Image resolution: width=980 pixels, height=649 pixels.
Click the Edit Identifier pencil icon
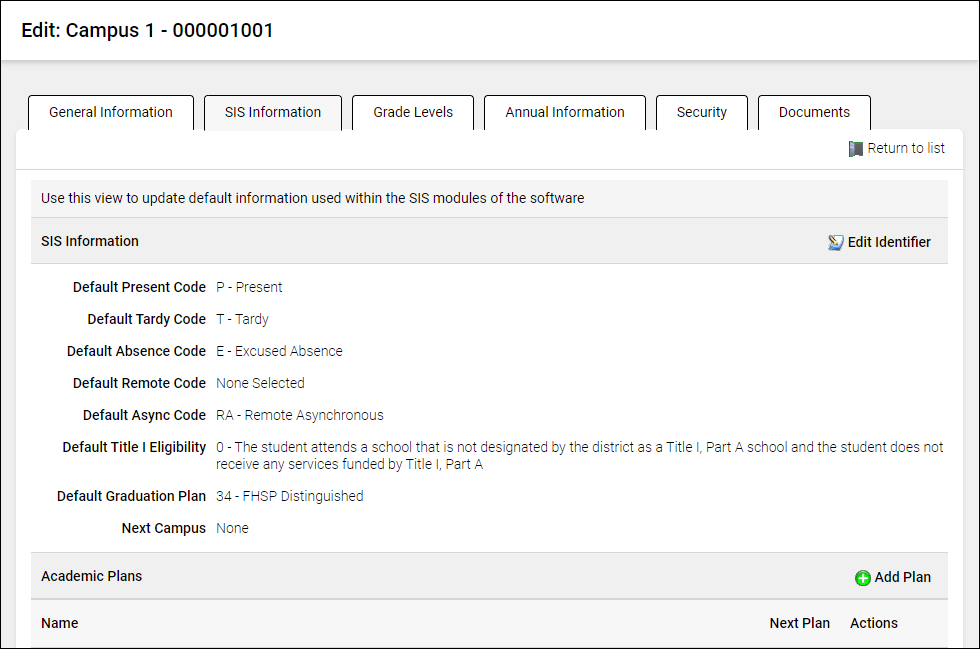(x=836, y=242)
